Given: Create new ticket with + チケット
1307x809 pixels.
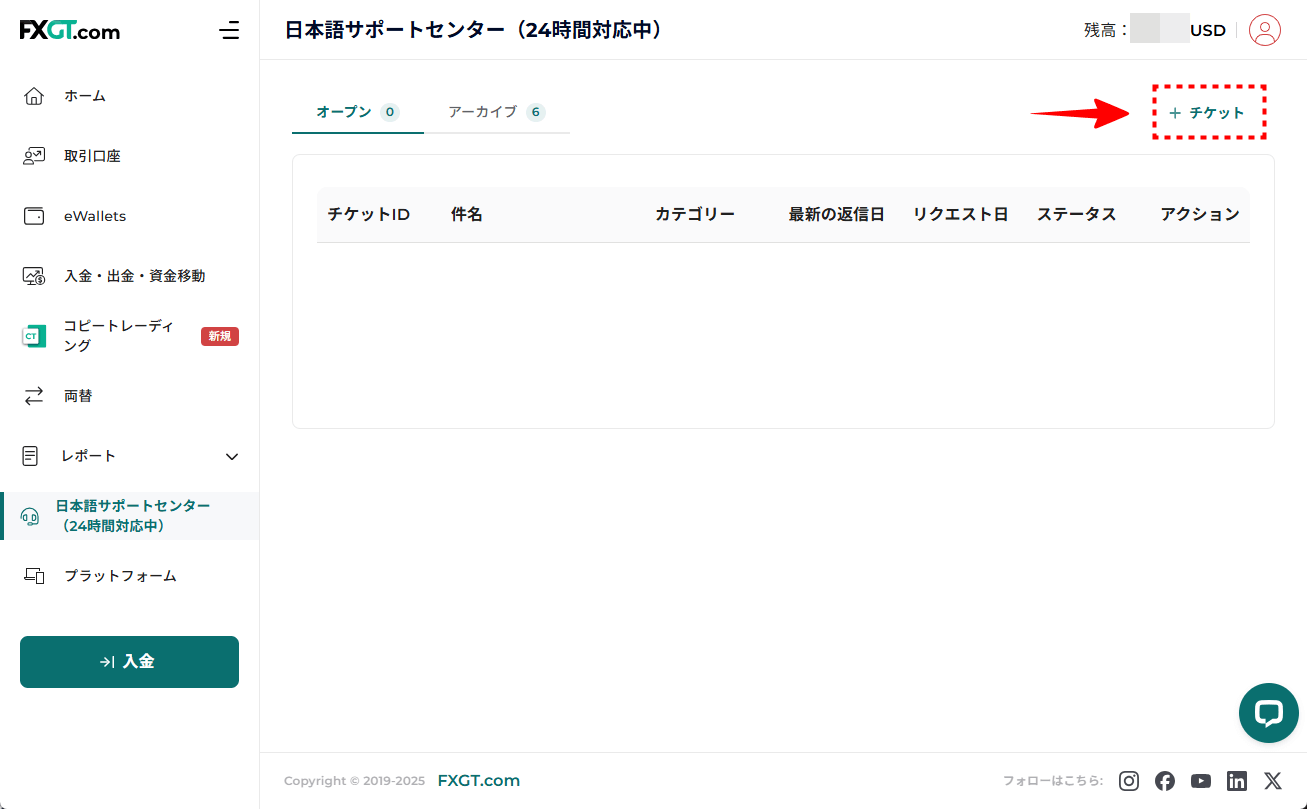Looking at the screenshot, I should point(1208,113).
